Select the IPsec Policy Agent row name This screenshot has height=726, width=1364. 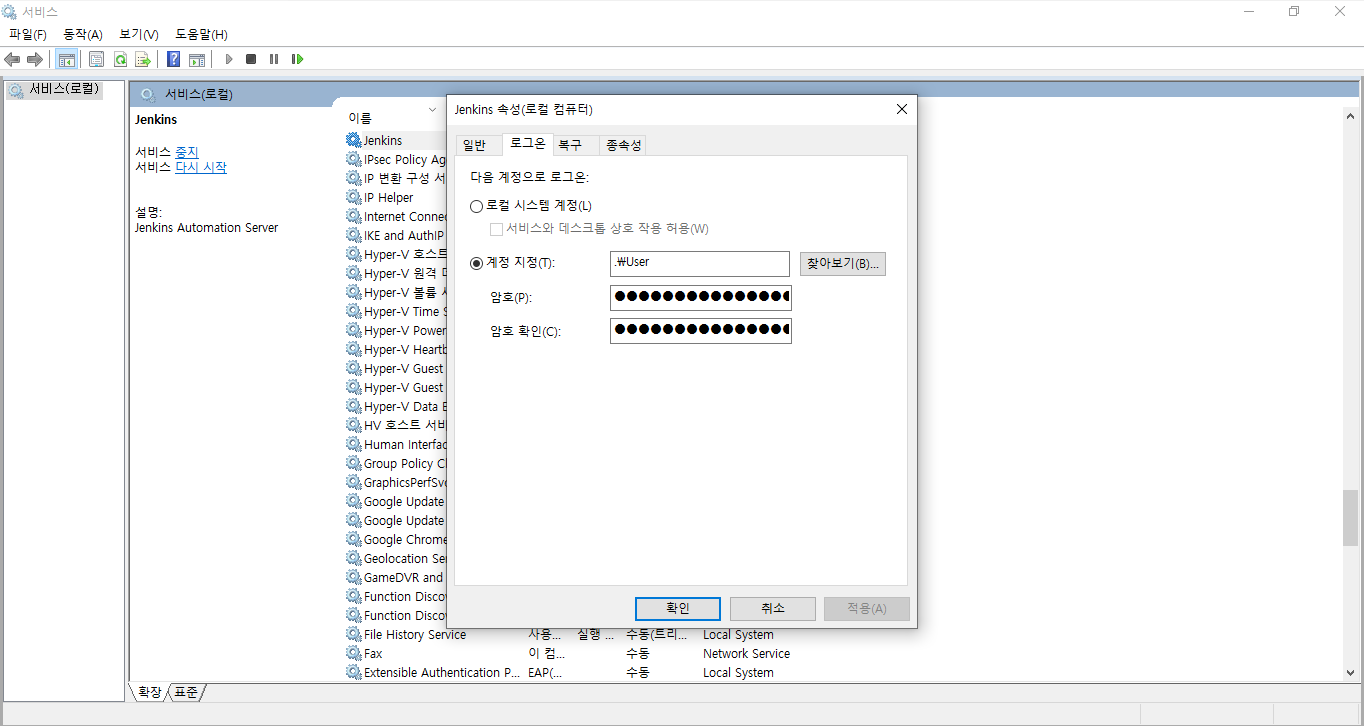click(405, 159)
